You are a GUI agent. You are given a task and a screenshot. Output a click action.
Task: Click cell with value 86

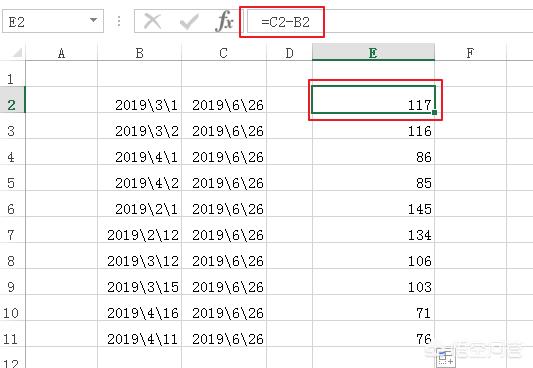(373, 152)
